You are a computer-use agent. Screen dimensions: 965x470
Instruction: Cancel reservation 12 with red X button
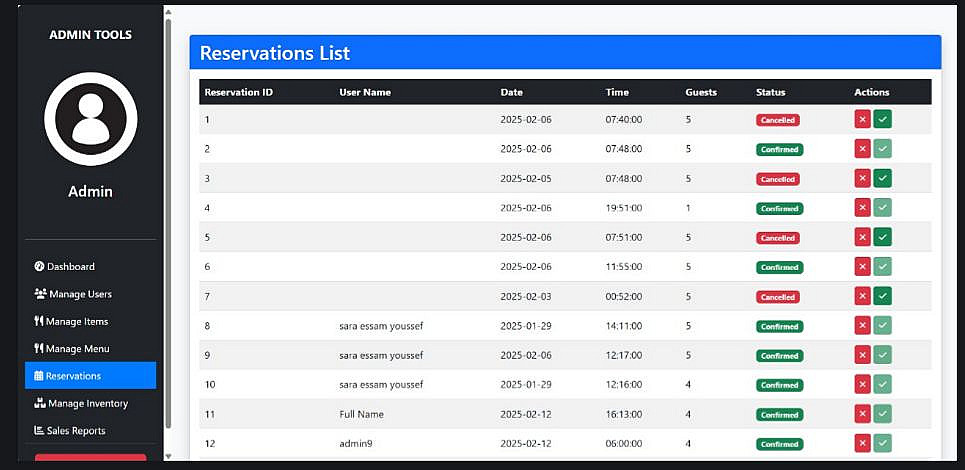point(862,444)
